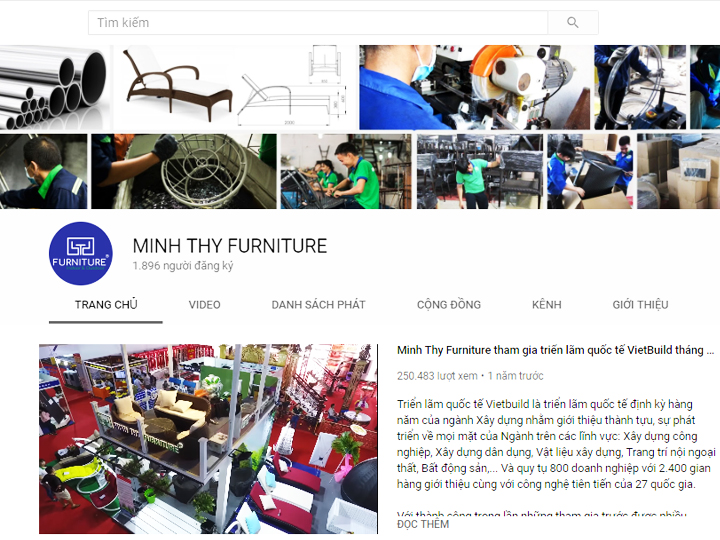The height and width of the screenshot is (540, 720).
Task: Click the subscriber count text
Action: coord(183,266)
